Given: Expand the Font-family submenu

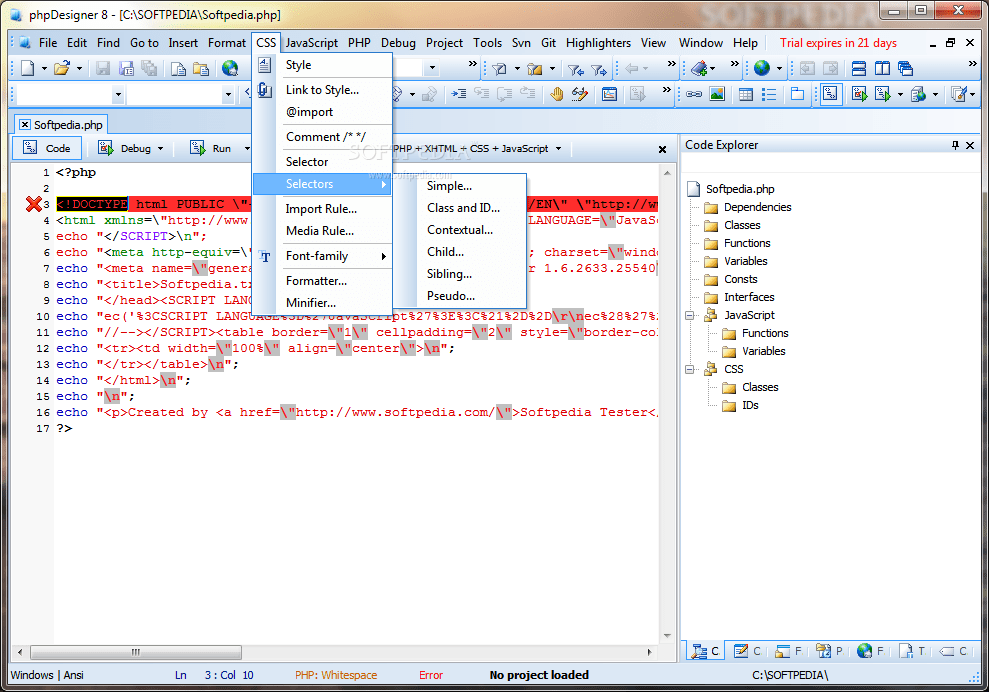Looking at the screenshot, I should [322, 255].
